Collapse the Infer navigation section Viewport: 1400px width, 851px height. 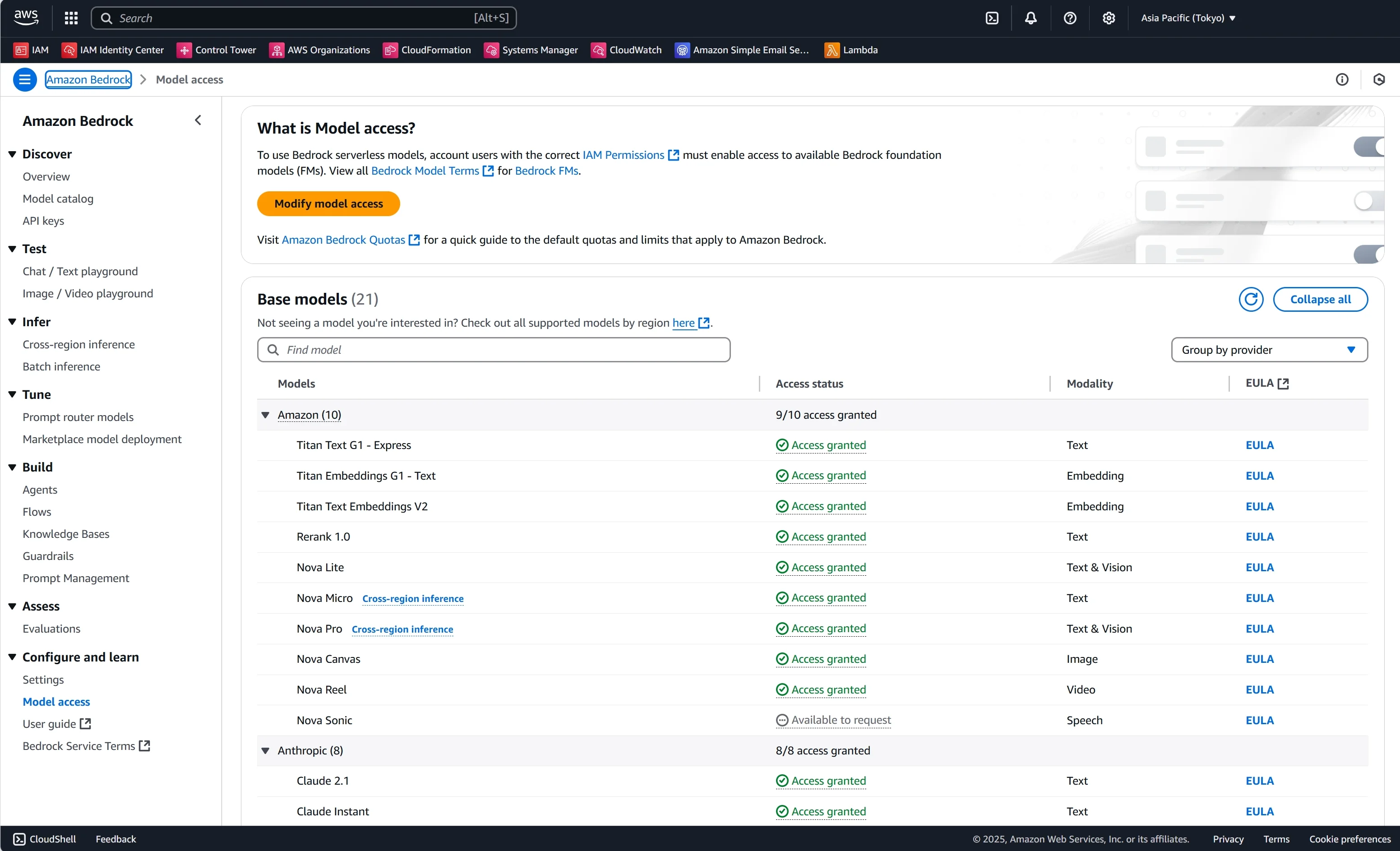click(13, 322)
